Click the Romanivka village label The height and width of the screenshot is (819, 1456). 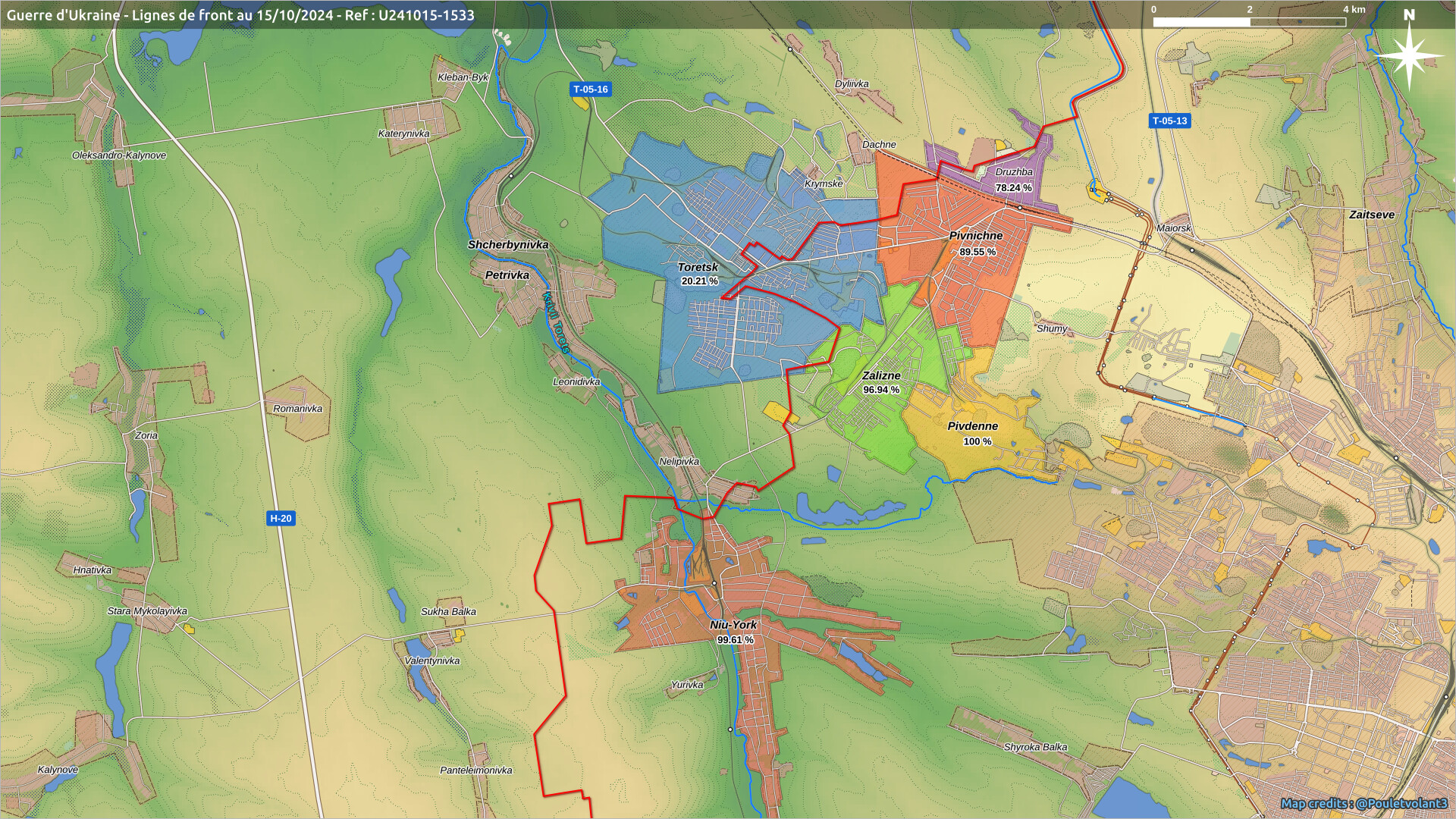tap(298, 409)
